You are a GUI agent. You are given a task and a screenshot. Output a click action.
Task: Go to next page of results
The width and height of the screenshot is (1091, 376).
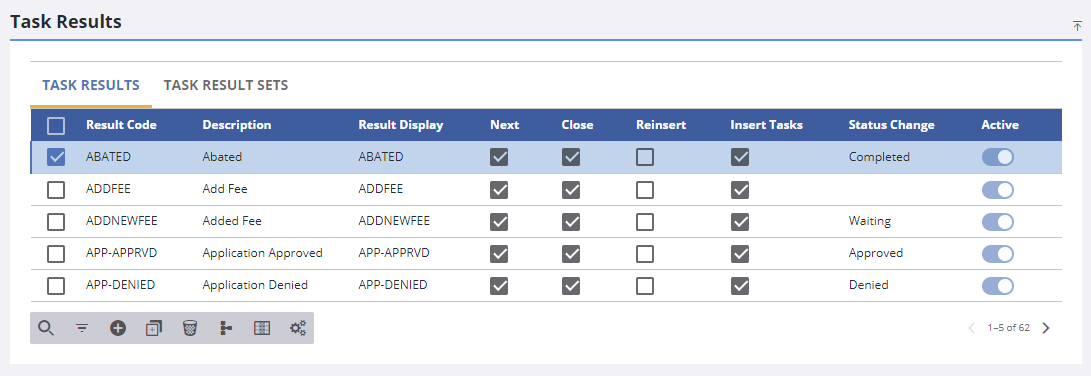pos(1046,328)
